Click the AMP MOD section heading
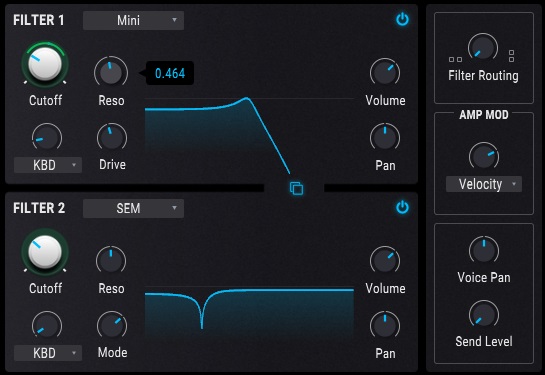This screenshot has height=375, width=545. tap(484, 115)
